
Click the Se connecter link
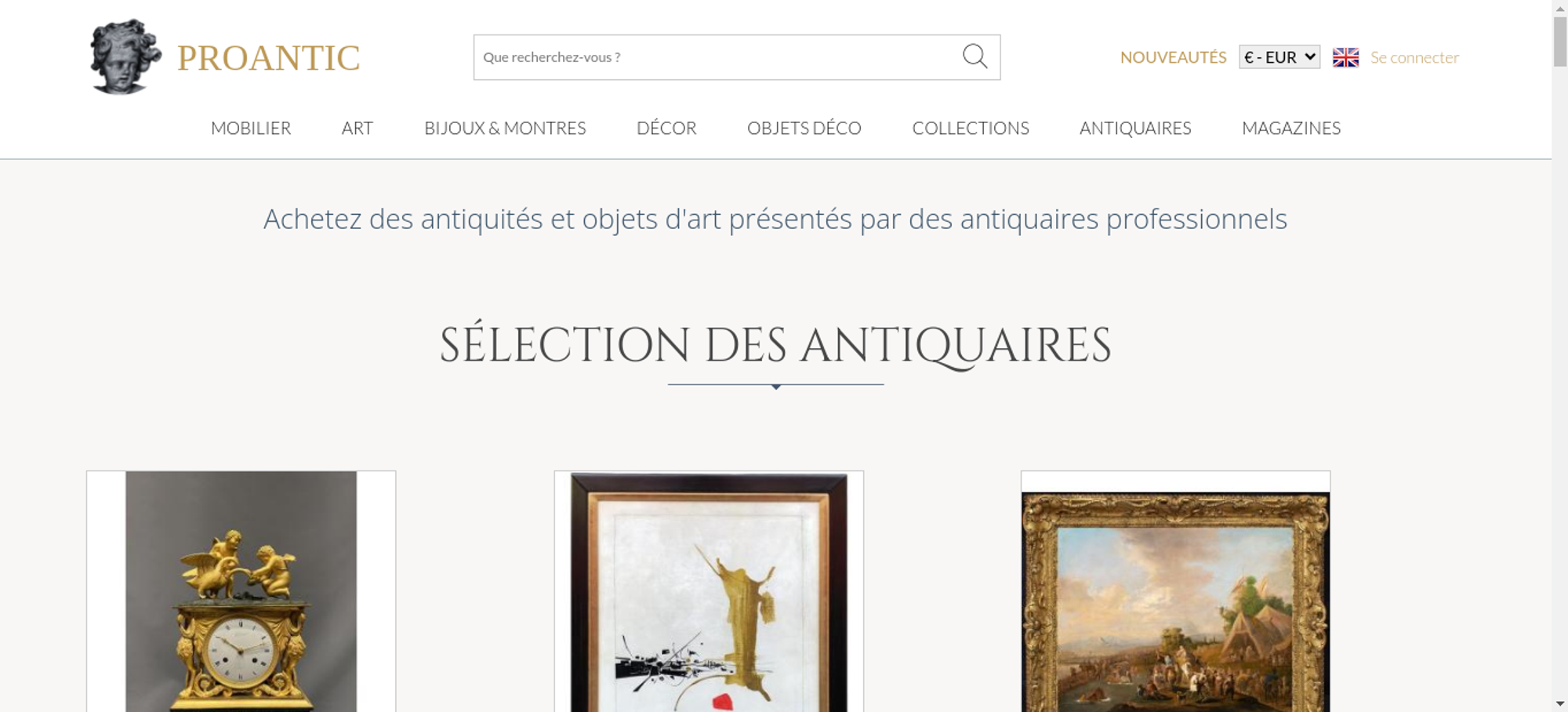pos(1414,57)
